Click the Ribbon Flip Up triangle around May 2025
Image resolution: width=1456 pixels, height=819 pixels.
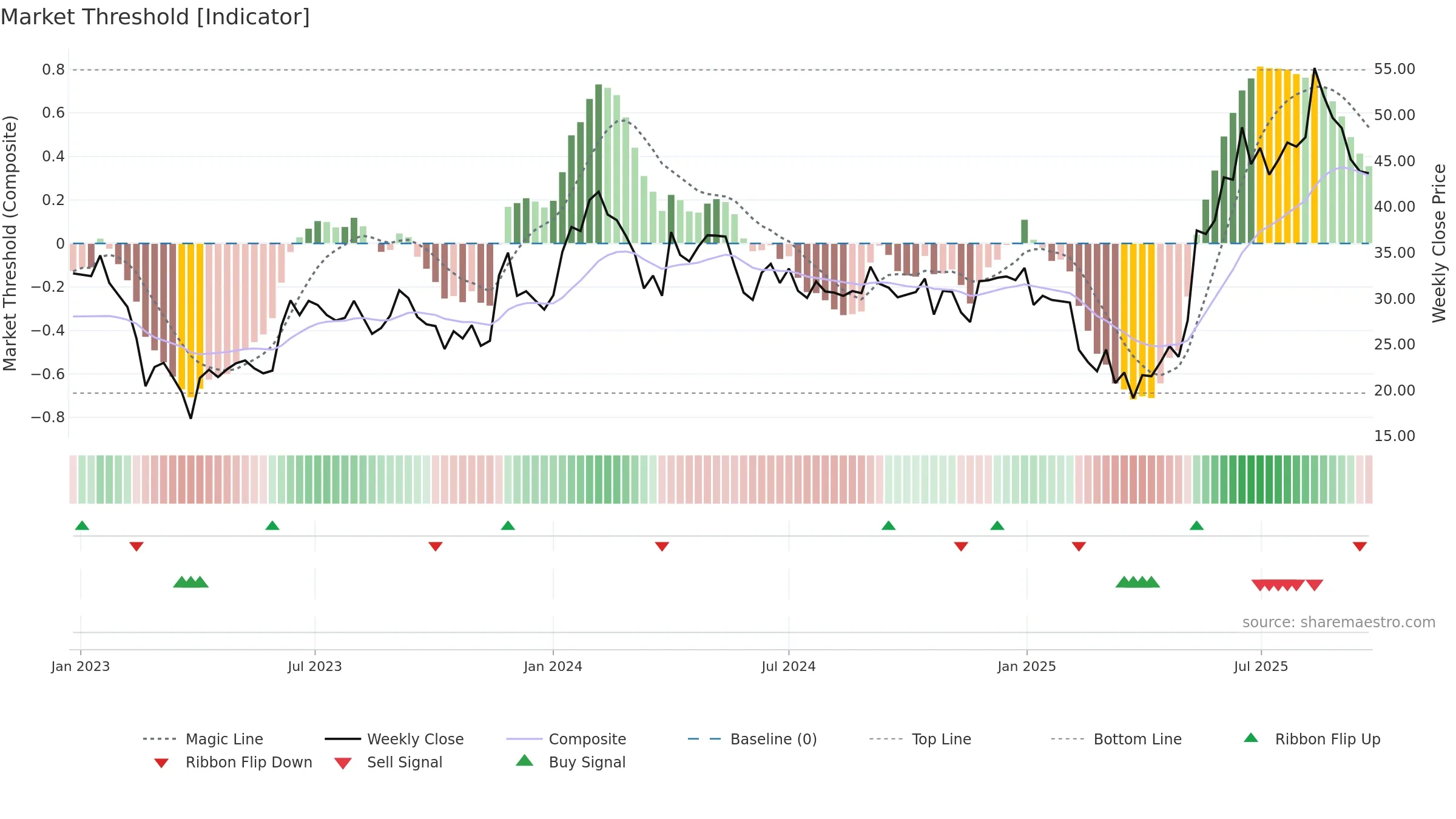[1196, 525]
